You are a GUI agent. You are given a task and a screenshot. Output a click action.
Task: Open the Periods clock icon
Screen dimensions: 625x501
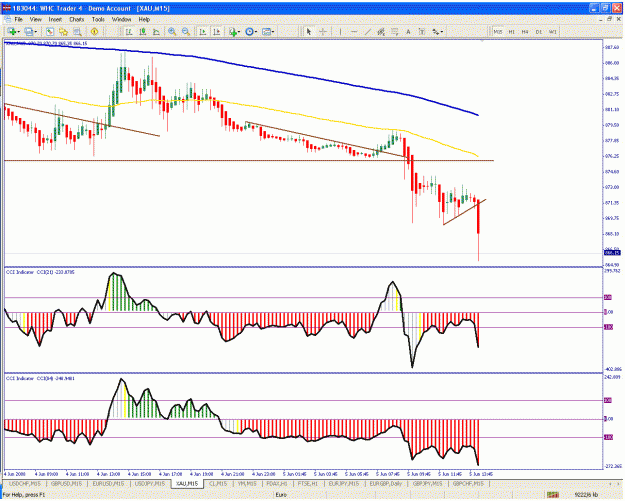tap(249, 31)
